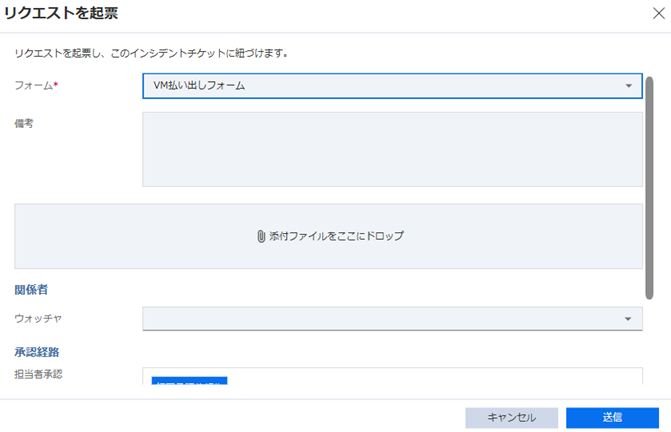The width and height of the screenshot is (671, 432).
Task: Expand the ウォッチャ dropdown list
Action: click(x=385, y=319)
